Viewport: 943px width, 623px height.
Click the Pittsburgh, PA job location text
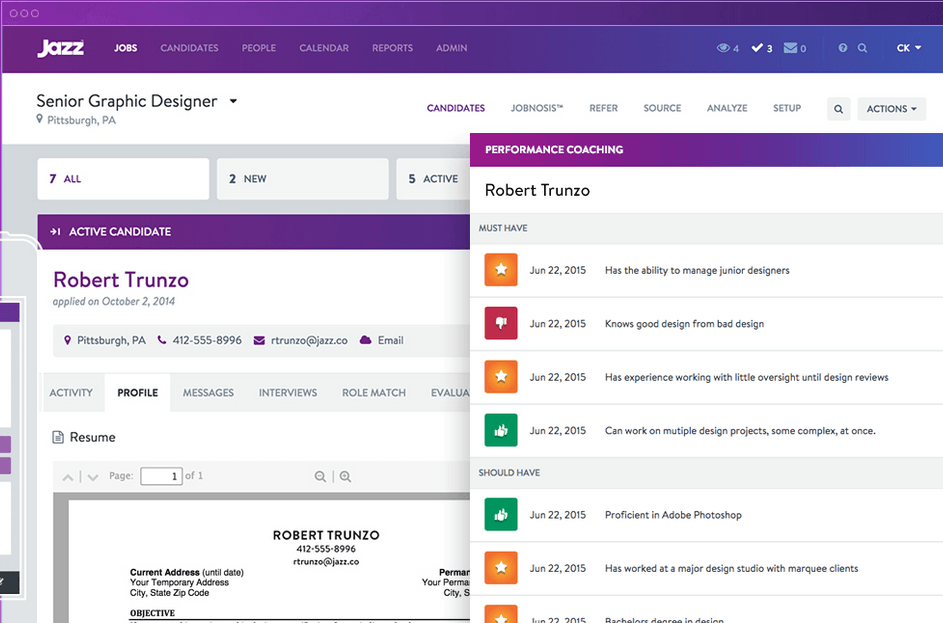tap(81, 120)
